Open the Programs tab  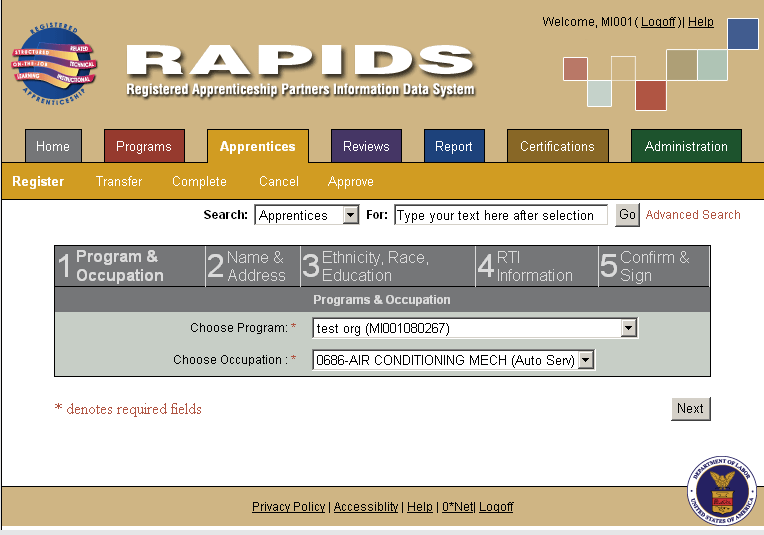tap(144, 146)
